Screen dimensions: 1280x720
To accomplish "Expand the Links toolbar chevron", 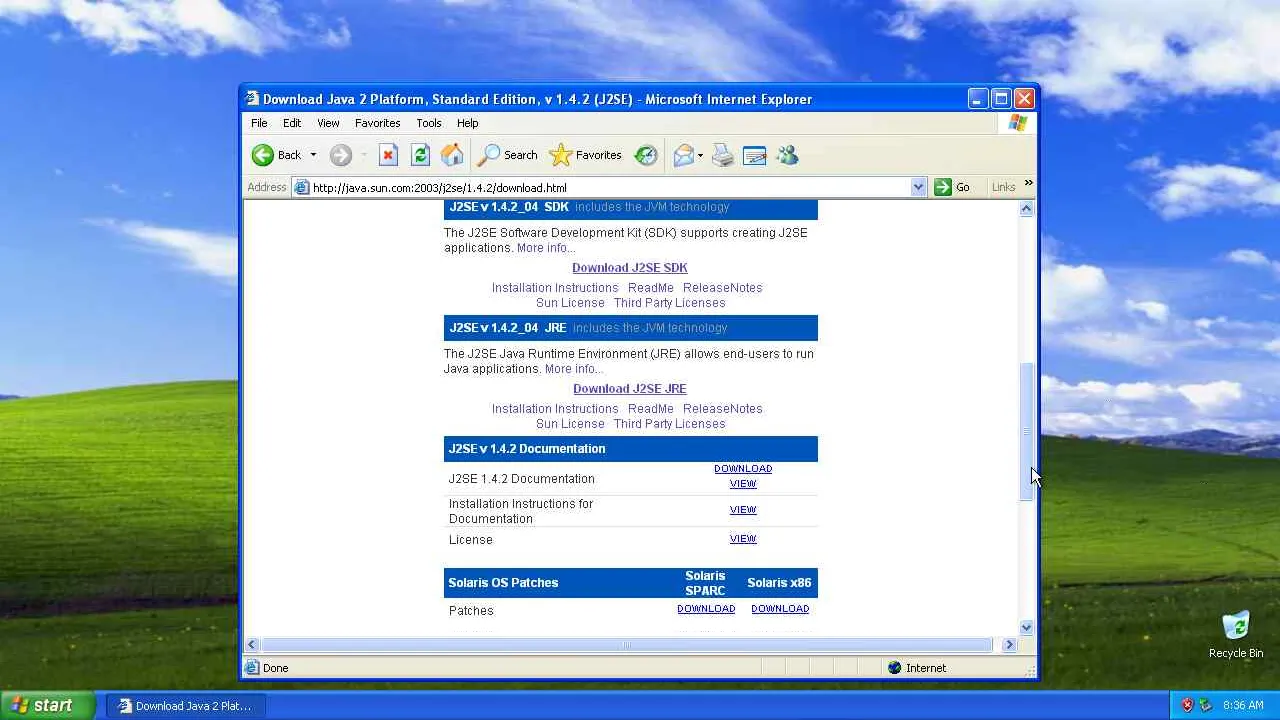I will (1028, 183).
